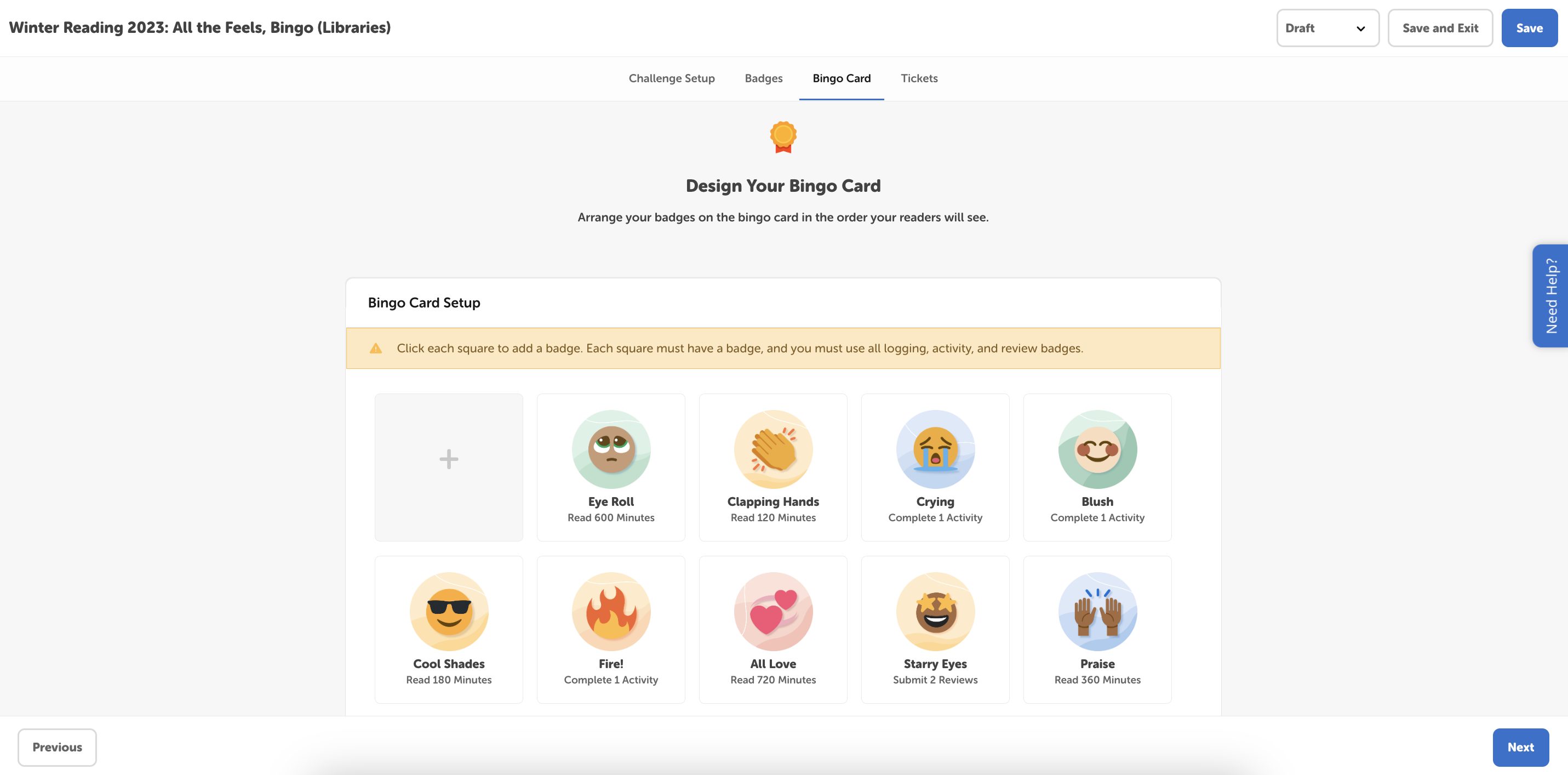Select the Fire! badge square
Image resolution: width=1568 pixels, height=775 pixels.
pos(610,630)
